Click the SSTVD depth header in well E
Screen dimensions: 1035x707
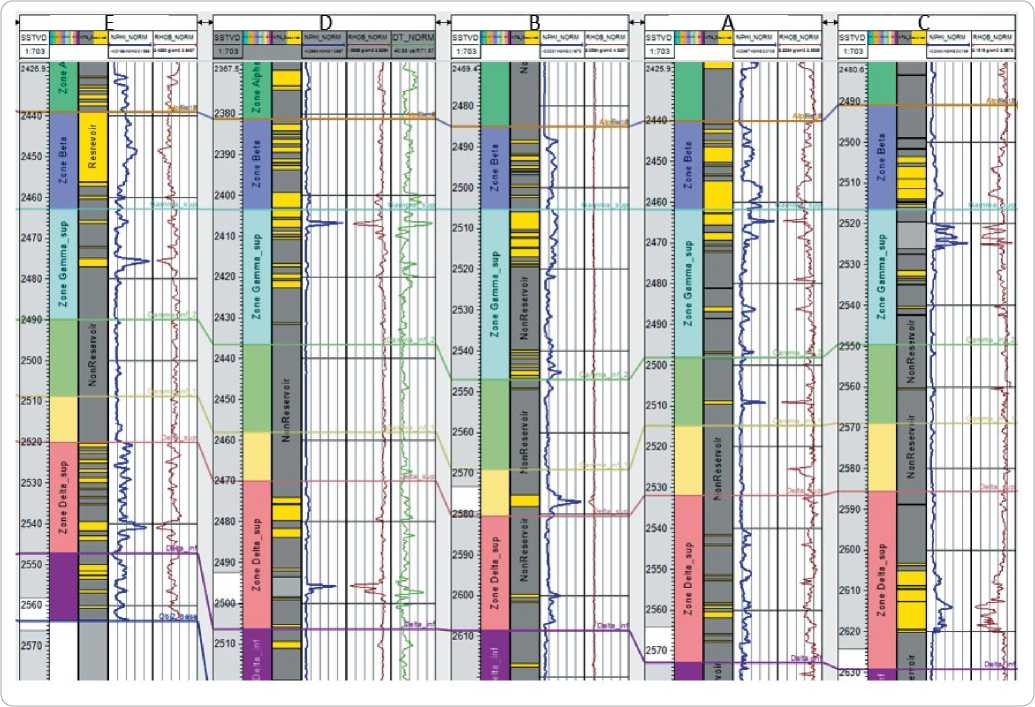click(x=34, y=38)
